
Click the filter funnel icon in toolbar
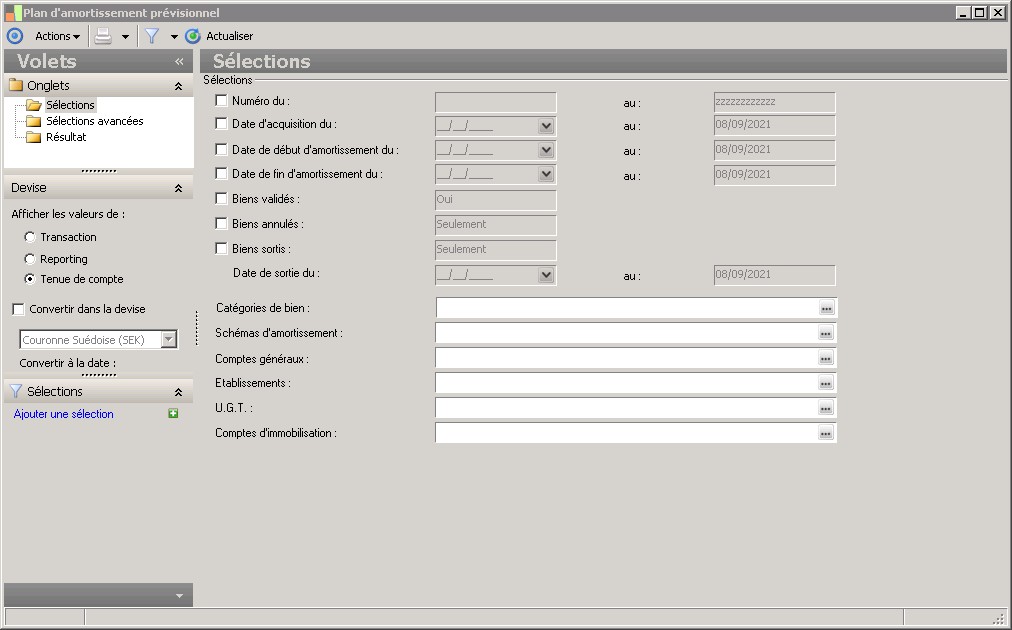[x=152, y=36]
